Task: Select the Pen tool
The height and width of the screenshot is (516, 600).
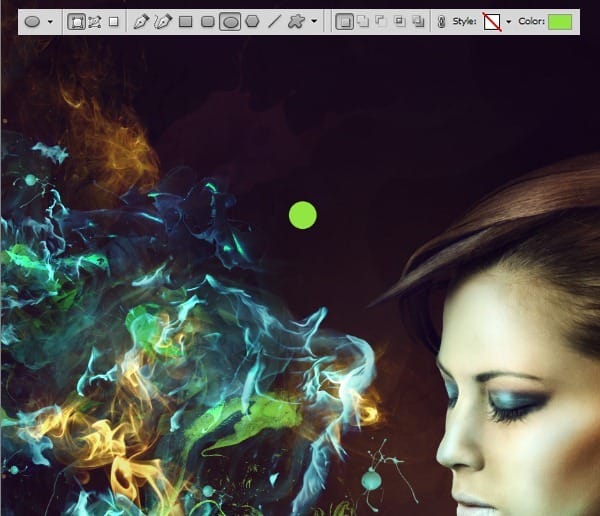Action: click(141, 21)
